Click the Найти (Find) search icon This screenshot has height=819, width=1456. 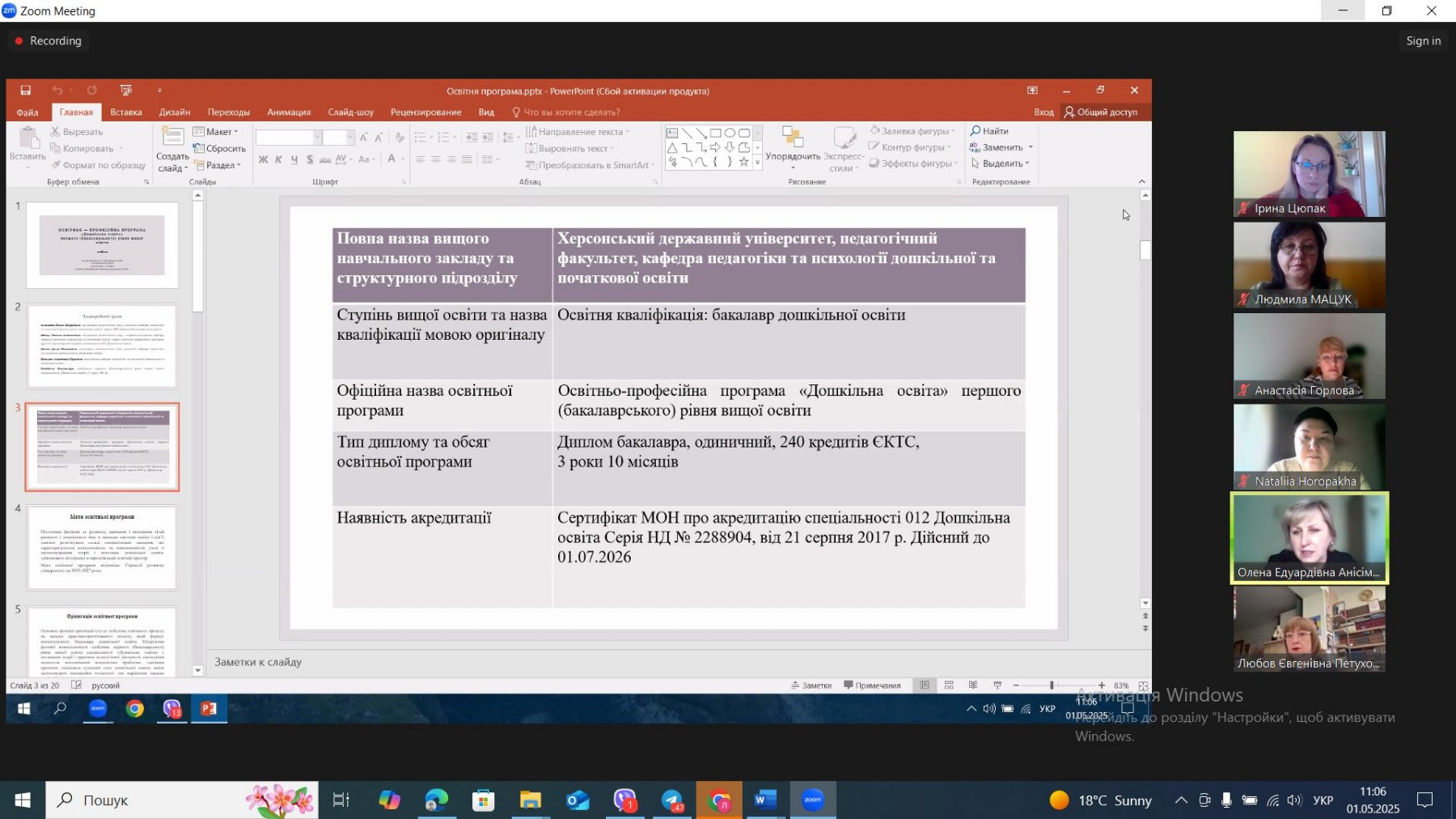click(976, 131)
